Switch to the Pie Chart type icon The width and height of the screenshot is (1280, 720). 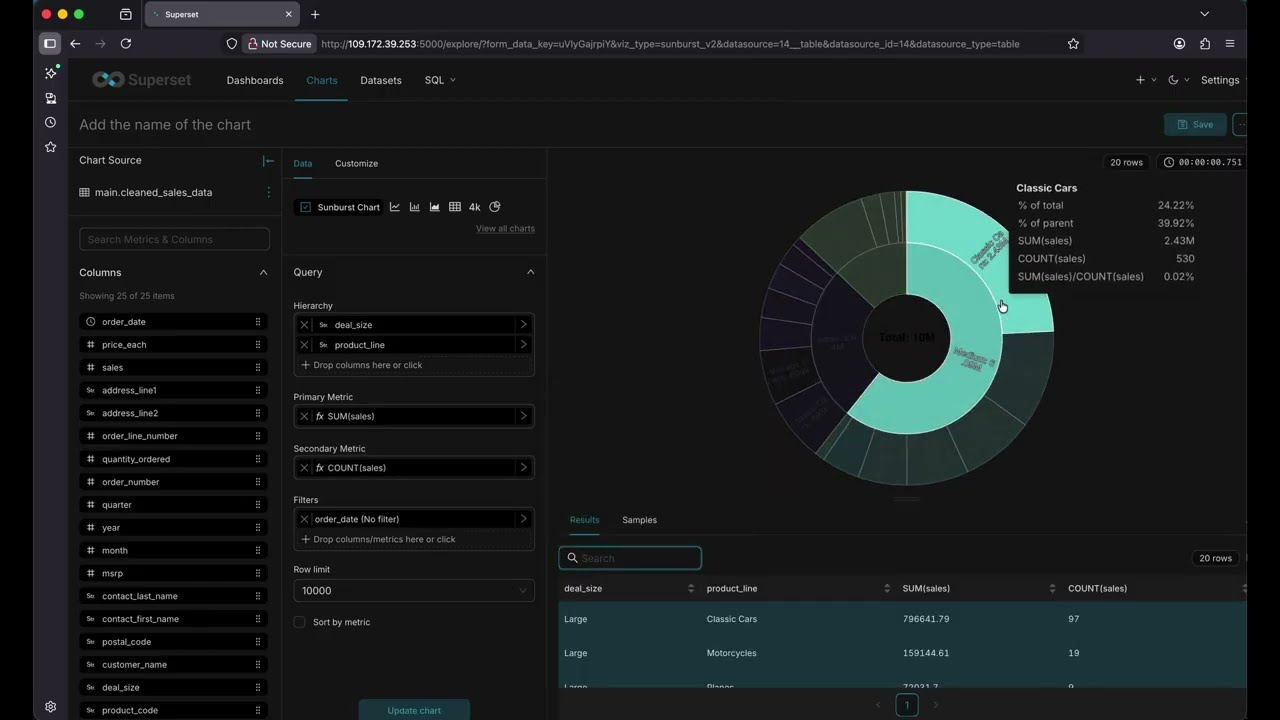(495, 207)
